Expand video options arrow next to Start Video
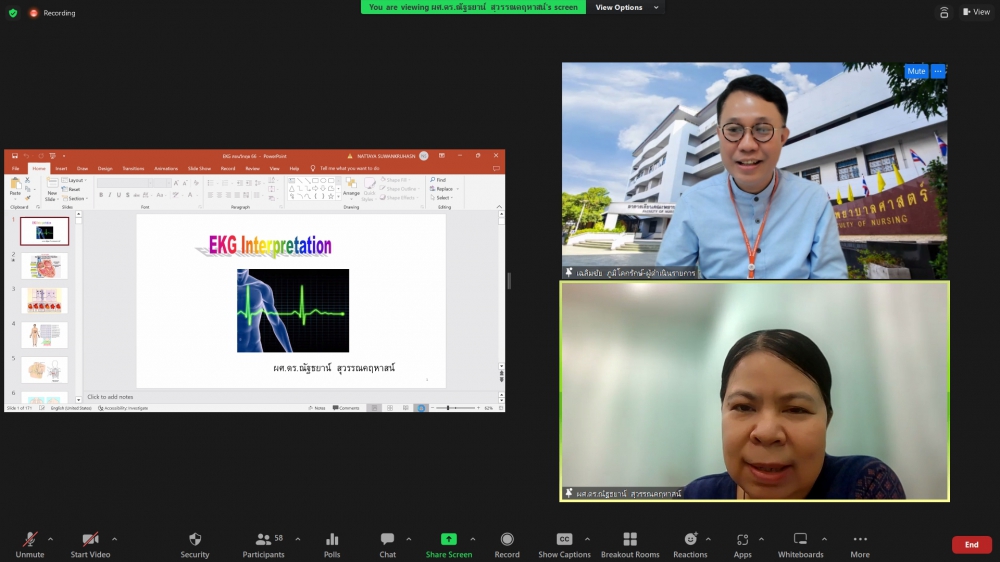This screenshot has height=562, width=1000. 114,538
